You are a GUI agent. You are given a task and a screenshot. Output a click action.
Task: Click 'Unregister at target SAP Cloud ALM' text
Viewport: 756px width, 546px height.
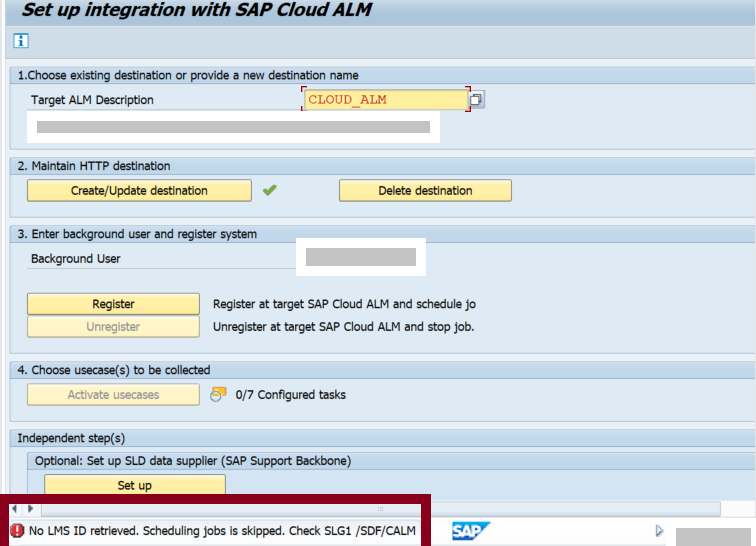tap(344, 327)
